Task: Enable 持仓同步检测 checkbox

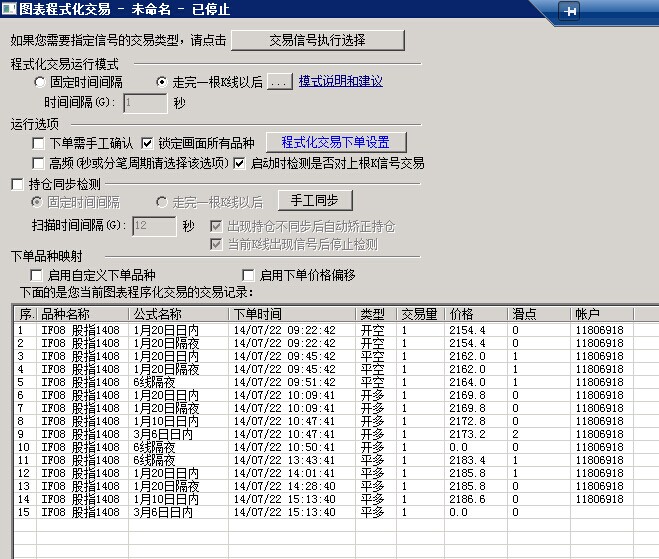Action: (x=17, y=184)
